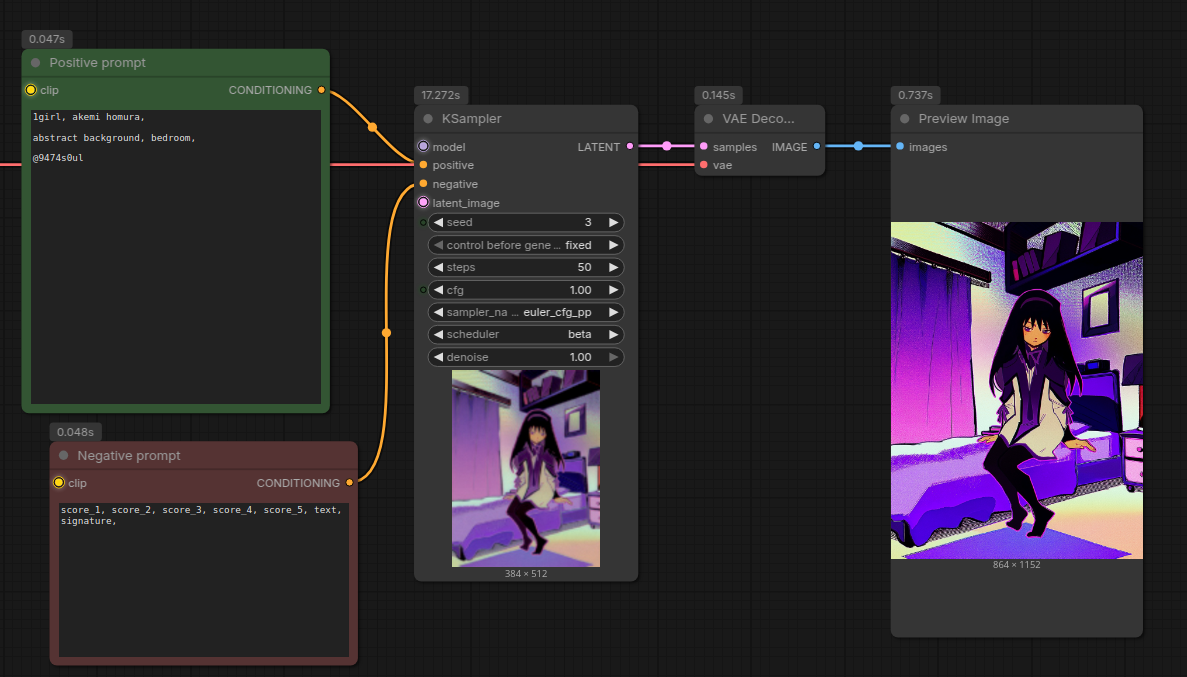Increase the steps value with right arrow

[613, 267]
